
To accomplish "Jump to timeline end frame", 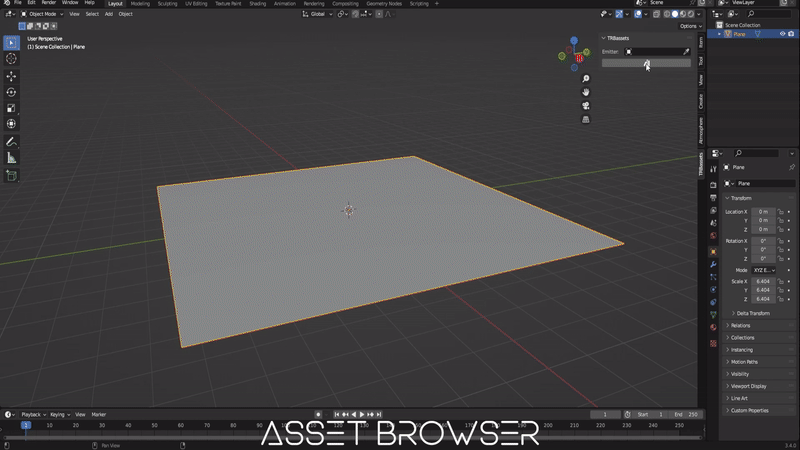I will 379,414.
